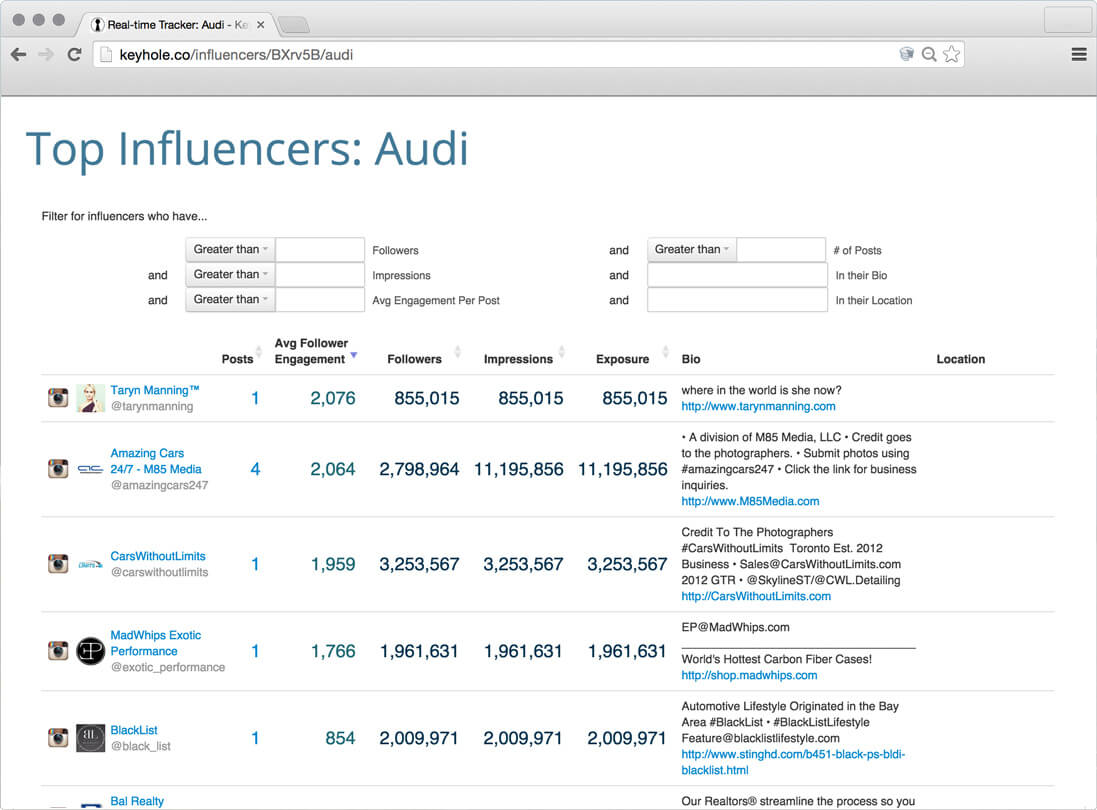Click post count 1 for BlackList
The height and width of the screenshot is (810, 1097).
[x=255, y=739]
